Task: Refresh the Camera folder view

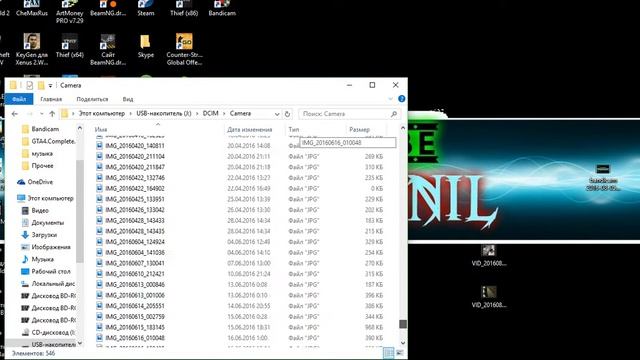Action: (x=287, y=114)
